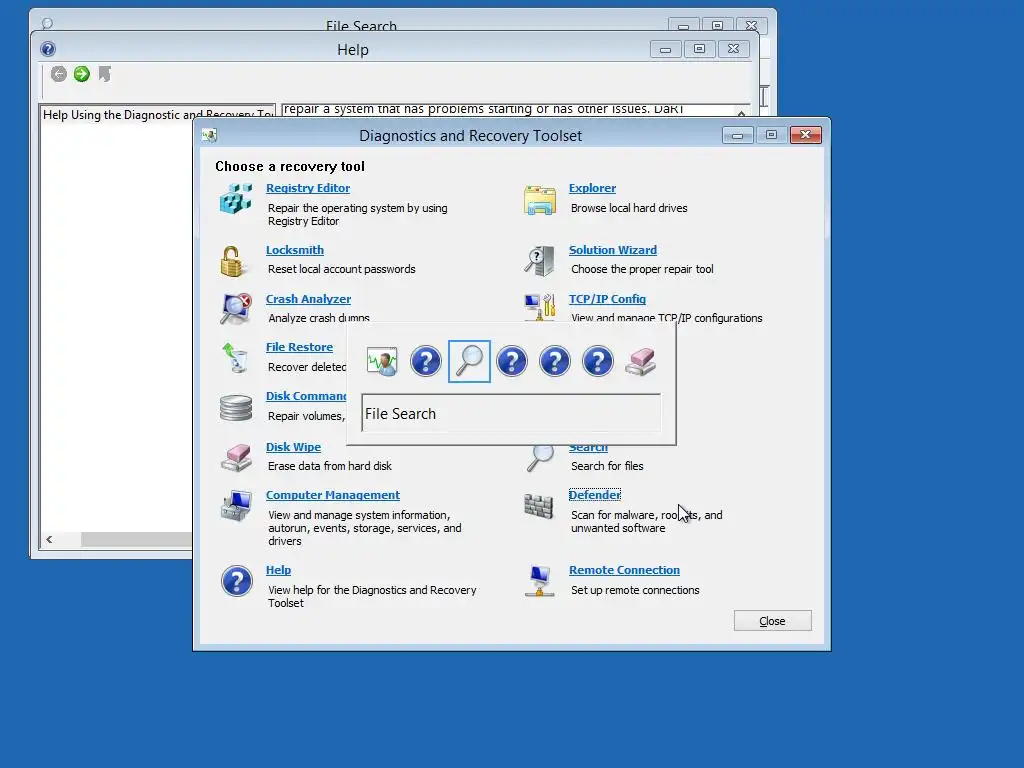Click the horizontal scrollbar thumb in Help pane
This screenshot has width=1024, height=768.
click(136, 539)
